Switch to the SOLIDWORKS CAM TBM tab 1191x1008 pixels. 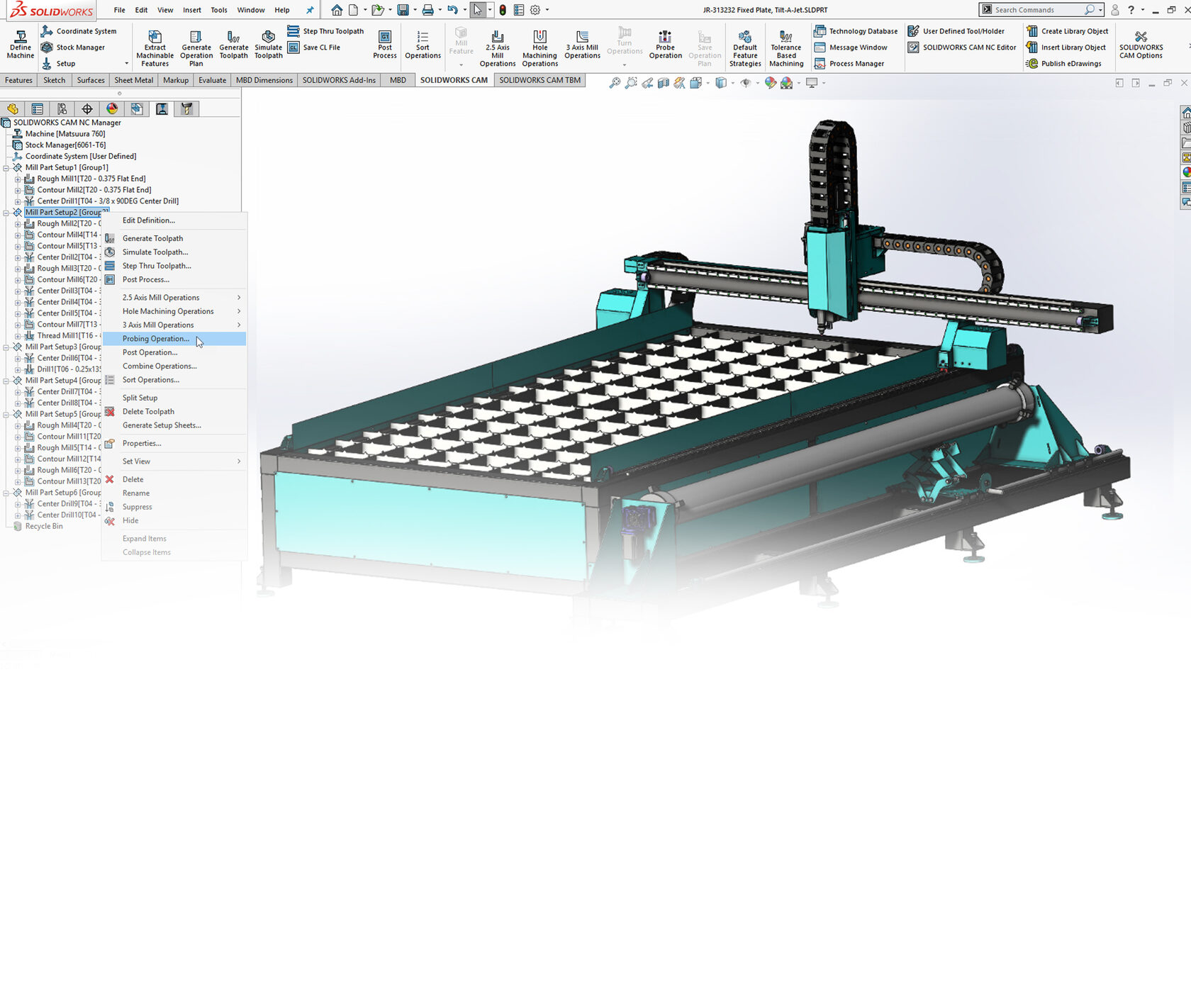540,80
